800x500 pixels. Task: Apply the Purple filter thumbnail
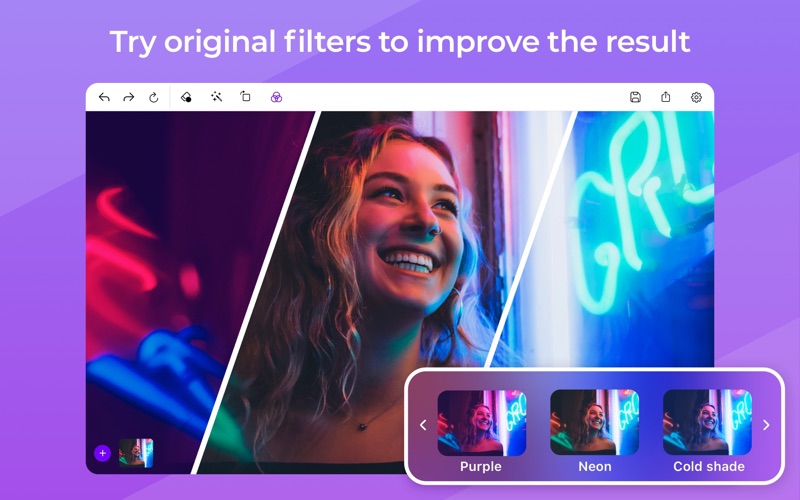pos(482,422)
